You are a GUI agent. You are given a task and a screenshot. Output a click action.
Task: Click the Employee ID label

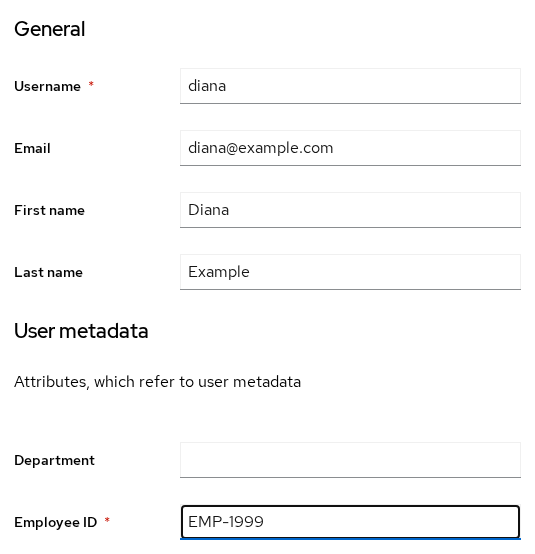click(55, 522)
